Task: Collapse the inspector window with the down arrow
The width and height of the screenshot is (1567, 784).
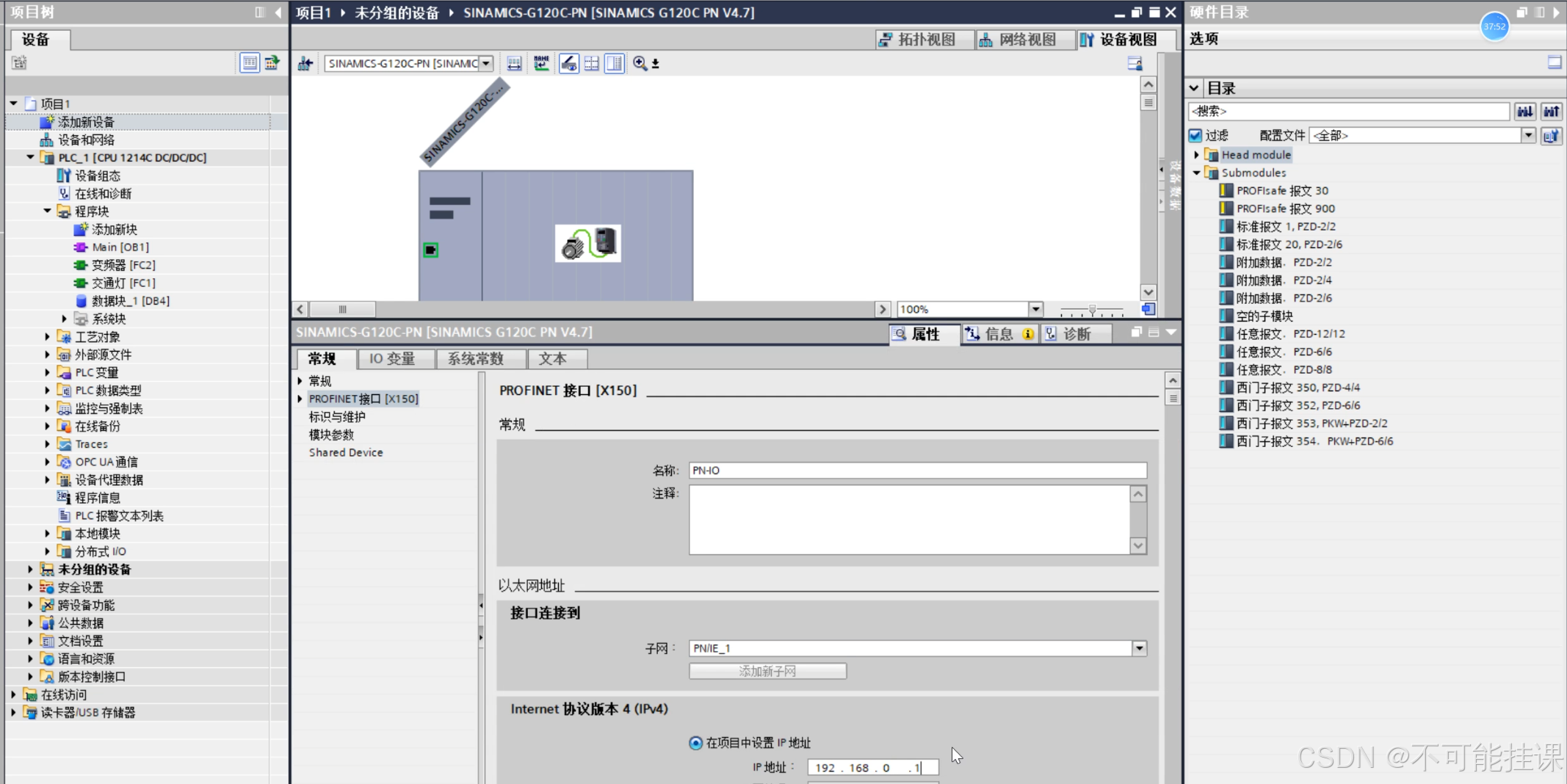Action: click(1171, 333)
